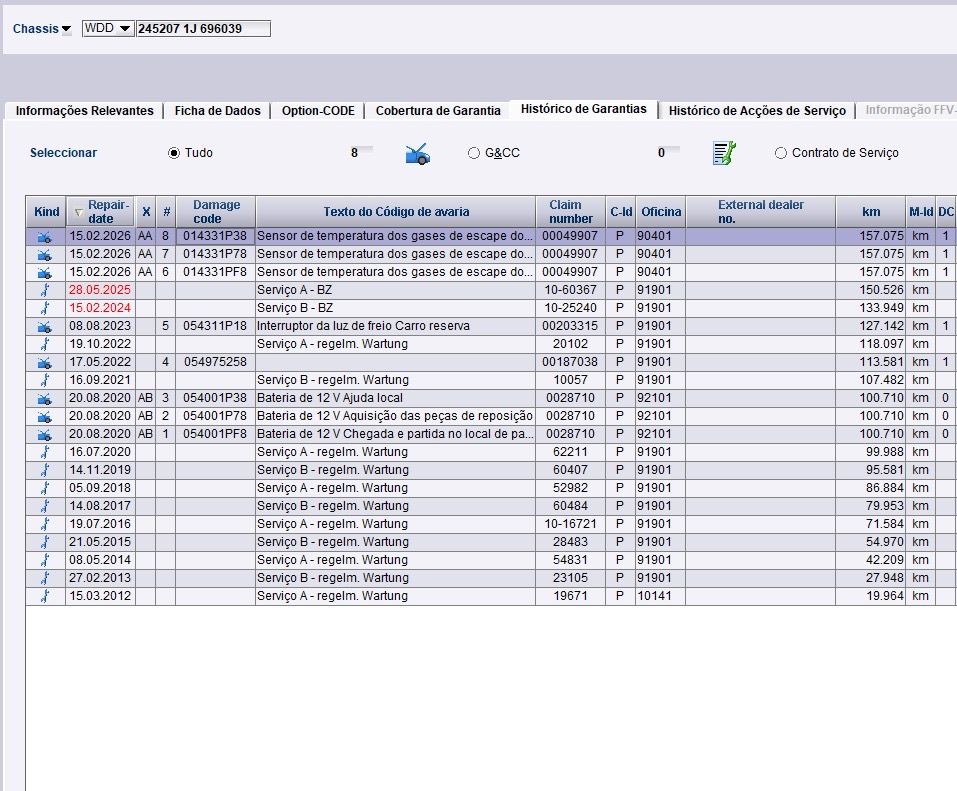
Task: Sort by the Claim number column header
Action: pyautogui.click(x=571, y=212)
